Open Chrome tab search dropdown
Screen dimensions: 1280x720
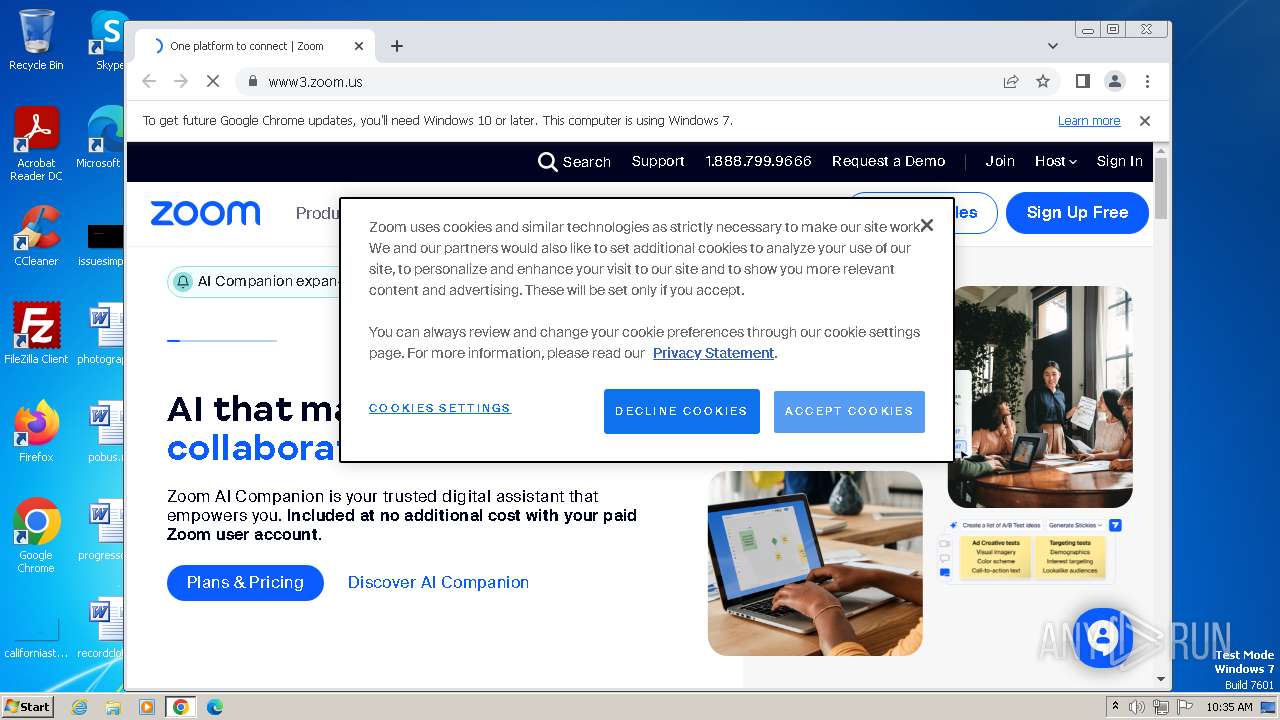coord(1053,46)
